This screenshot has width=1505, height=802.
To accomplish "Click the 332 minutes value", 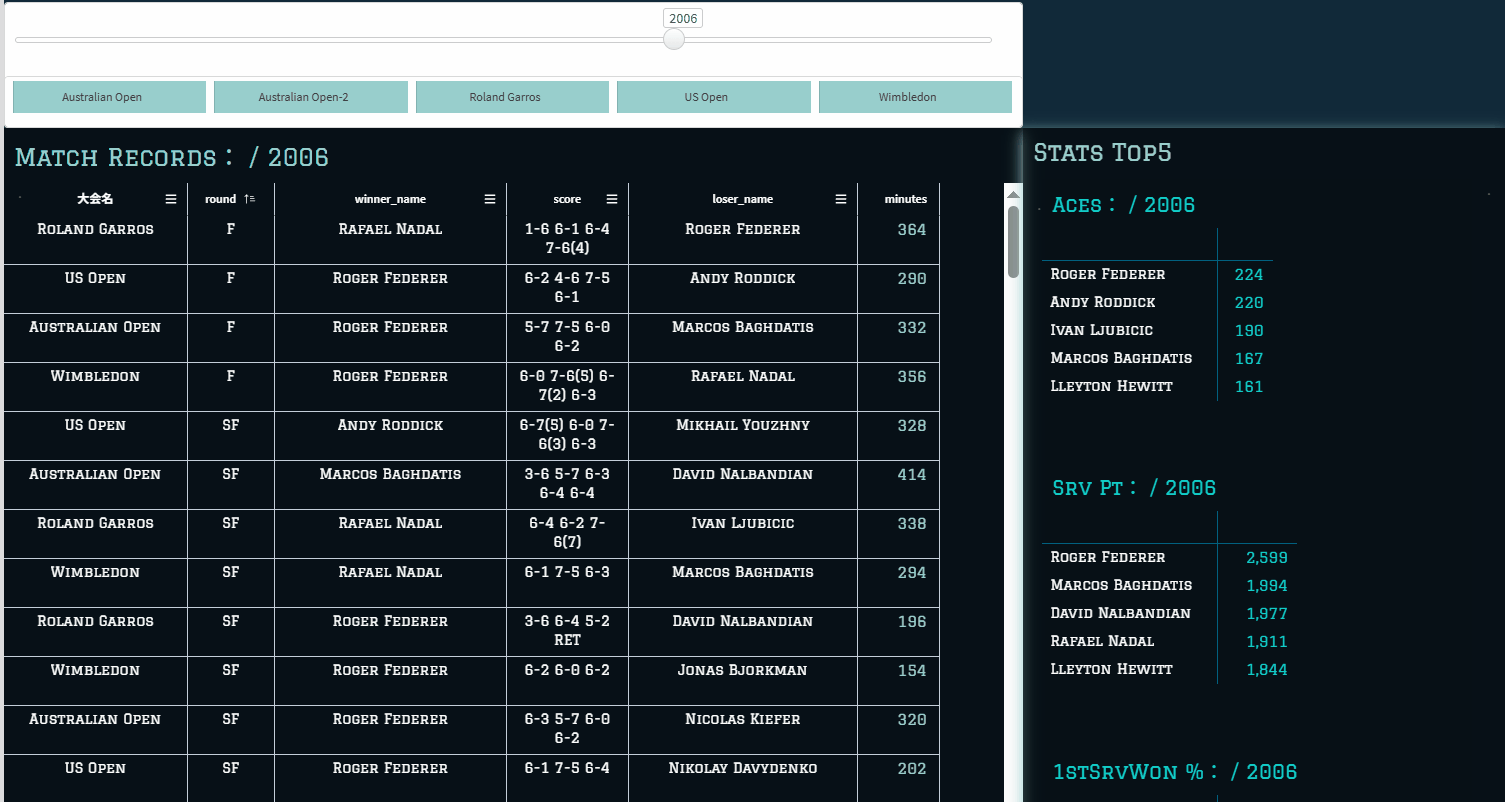I will tap(911, 328).
